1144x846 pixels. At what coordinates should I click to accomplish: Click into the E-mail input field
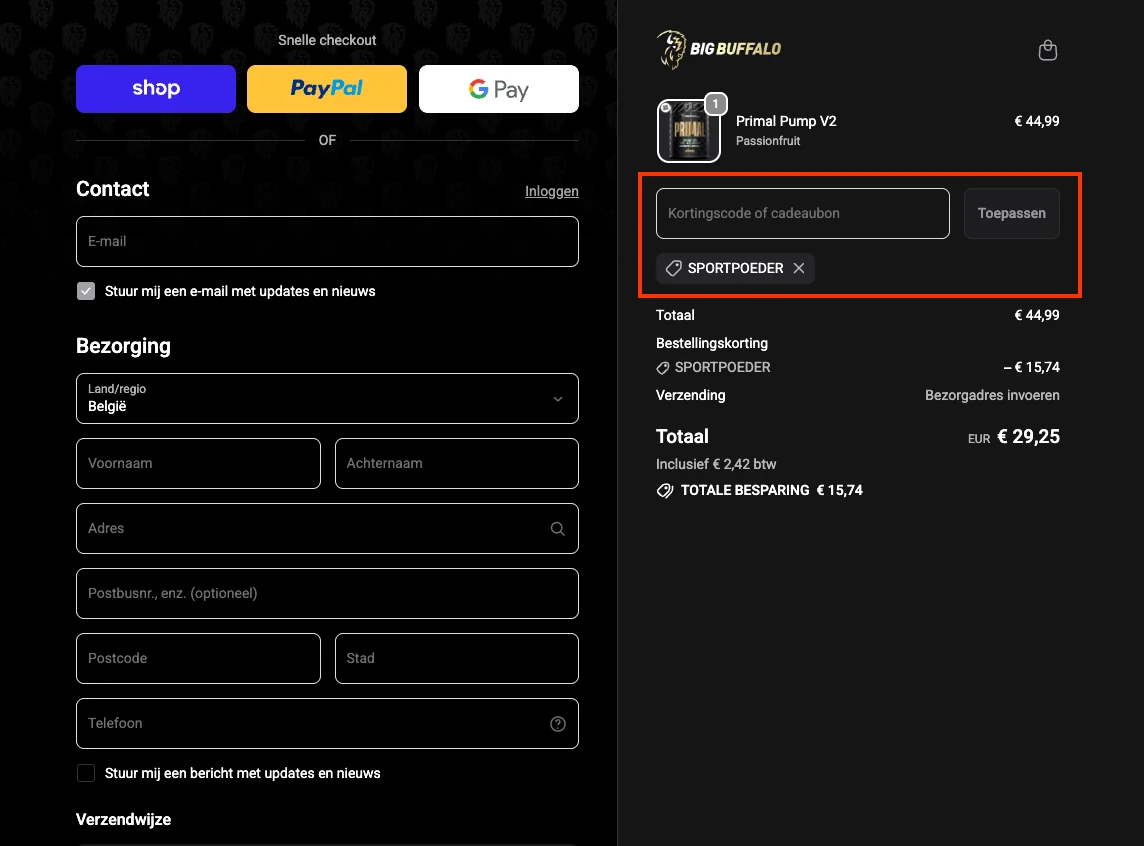tap(327, 241)
